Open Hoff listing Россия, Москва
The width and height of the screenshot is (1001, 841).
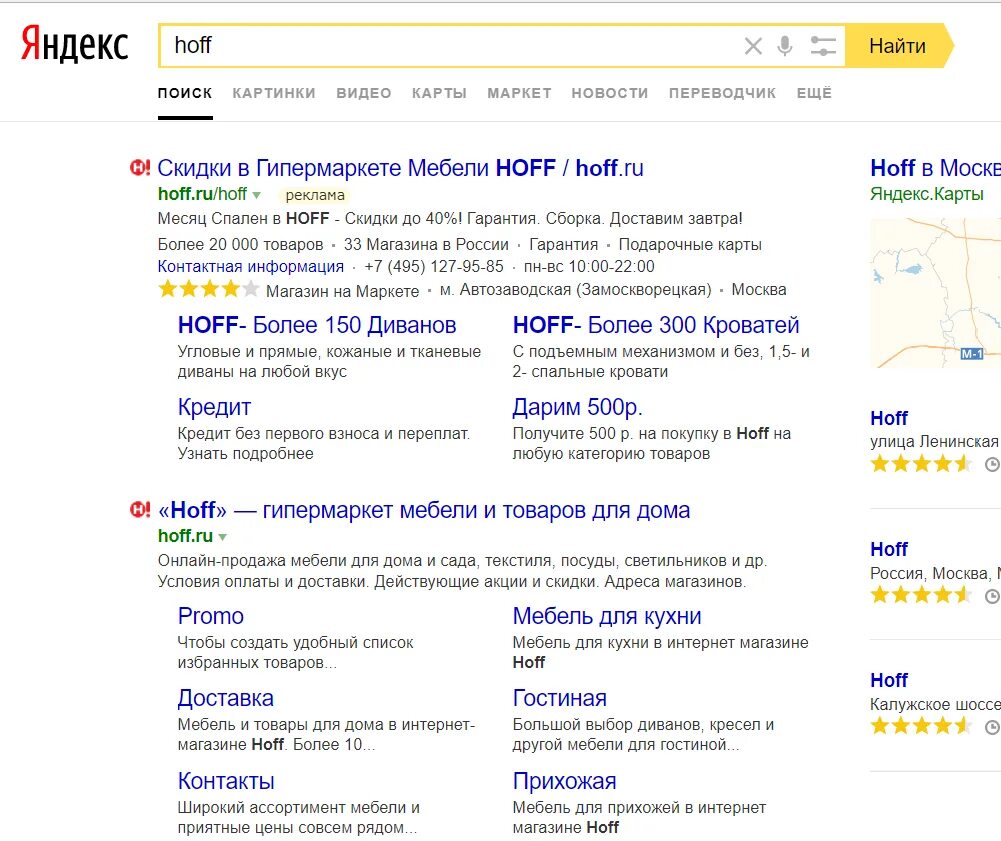[889, 549]
